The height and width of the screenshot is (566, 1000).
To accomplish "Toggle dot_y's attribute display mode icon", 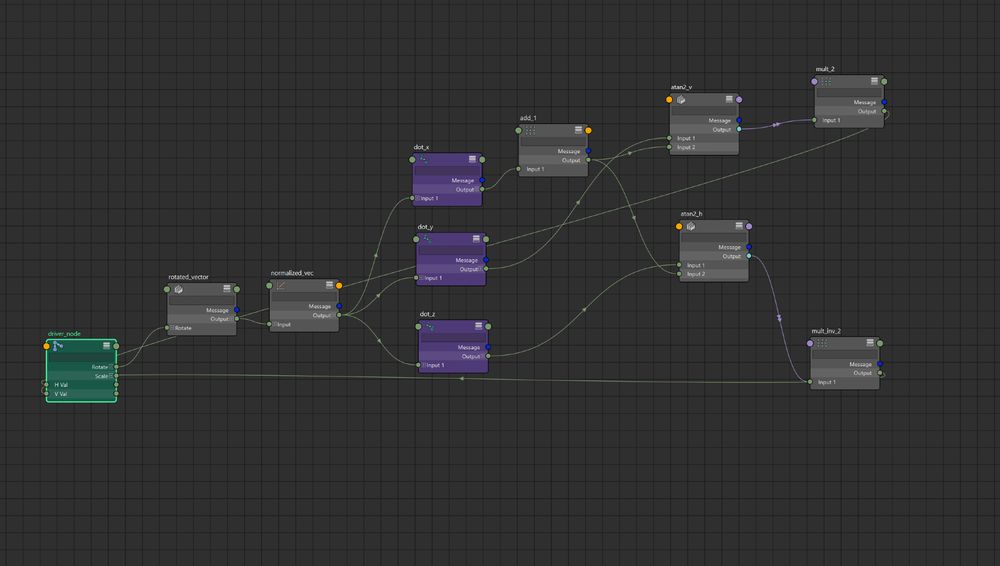I will tap(476, 239).
